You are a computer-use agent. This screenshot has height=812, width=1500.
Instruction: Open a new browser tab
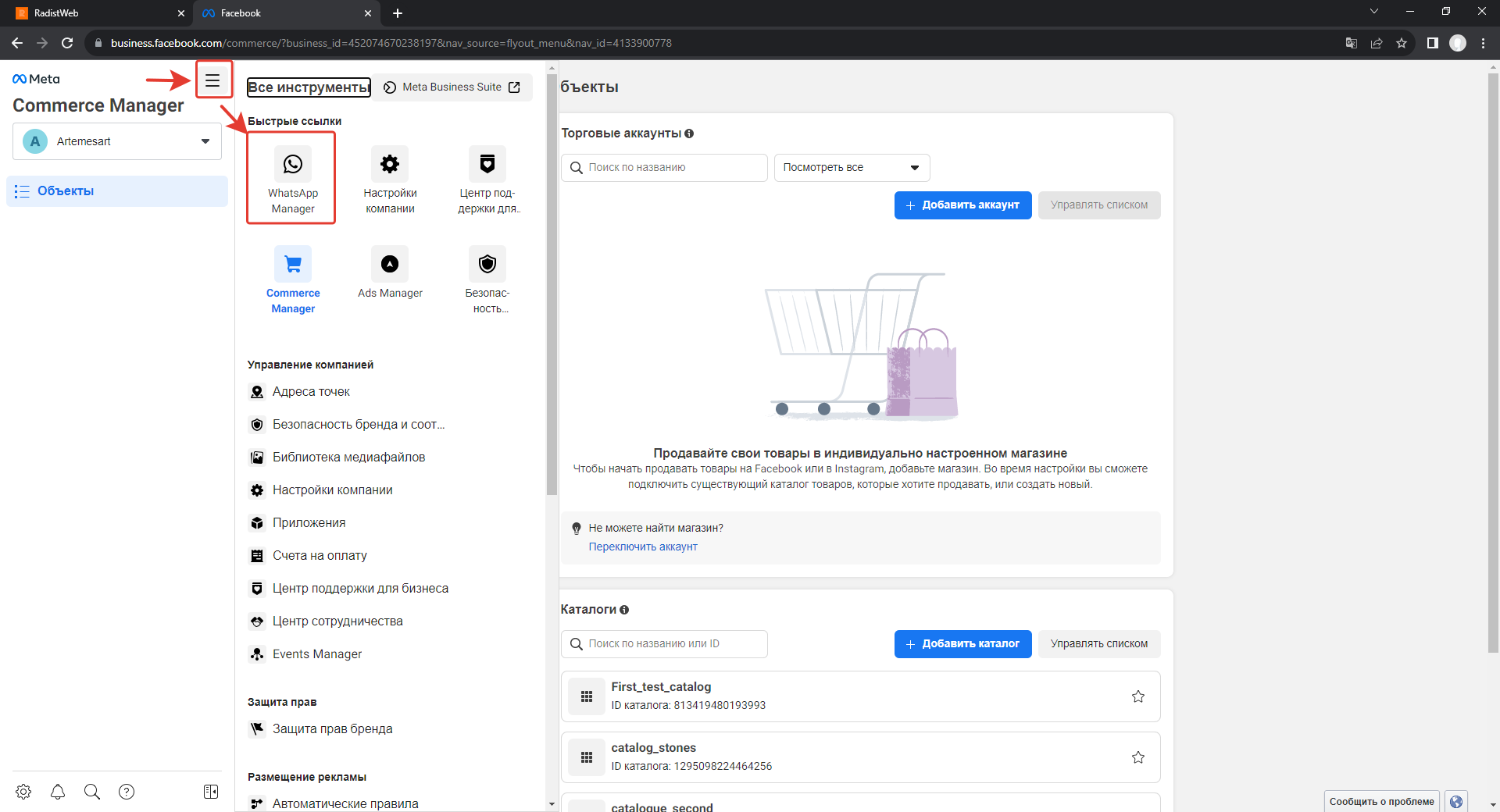point(398,13)
